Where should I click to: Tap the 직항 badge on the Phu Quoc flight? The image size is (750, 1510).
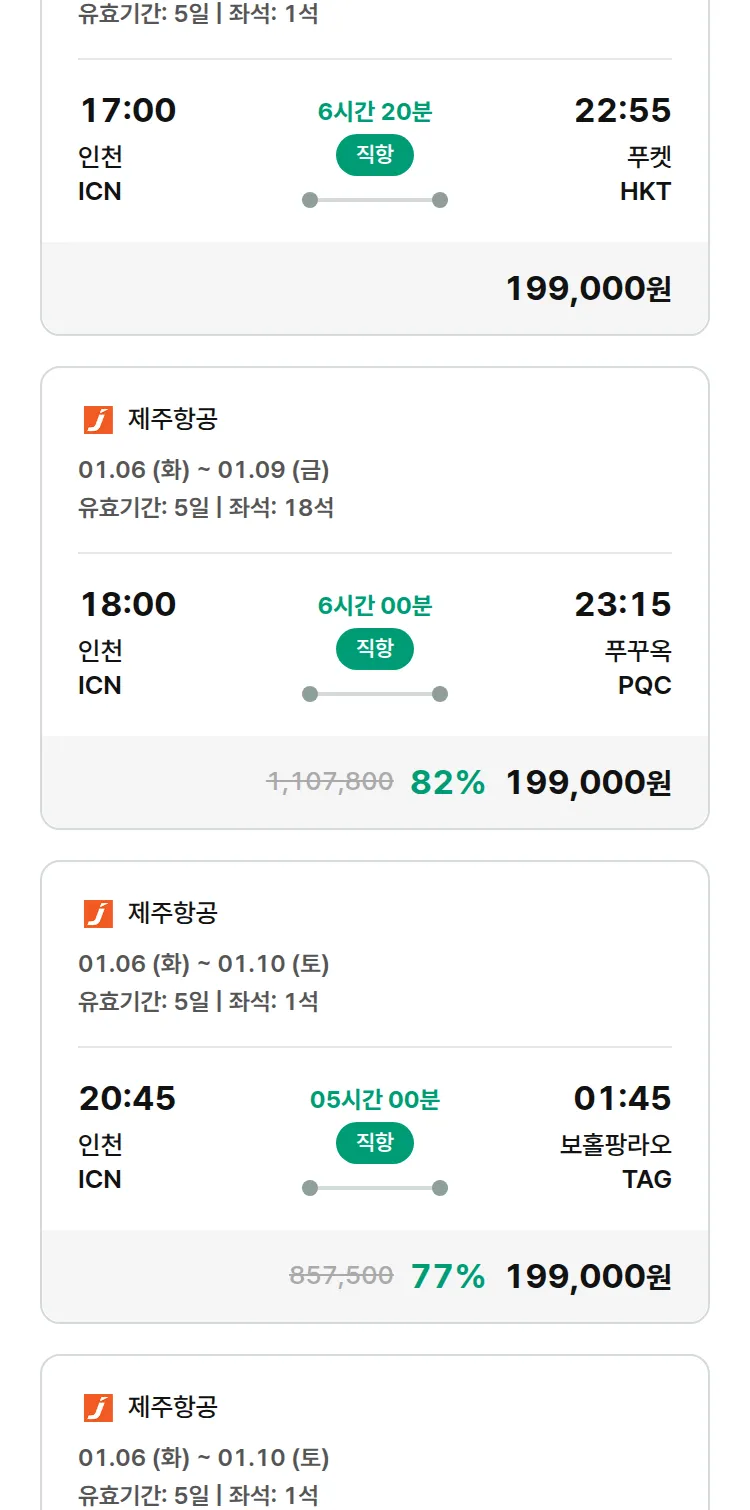point(375,649)
